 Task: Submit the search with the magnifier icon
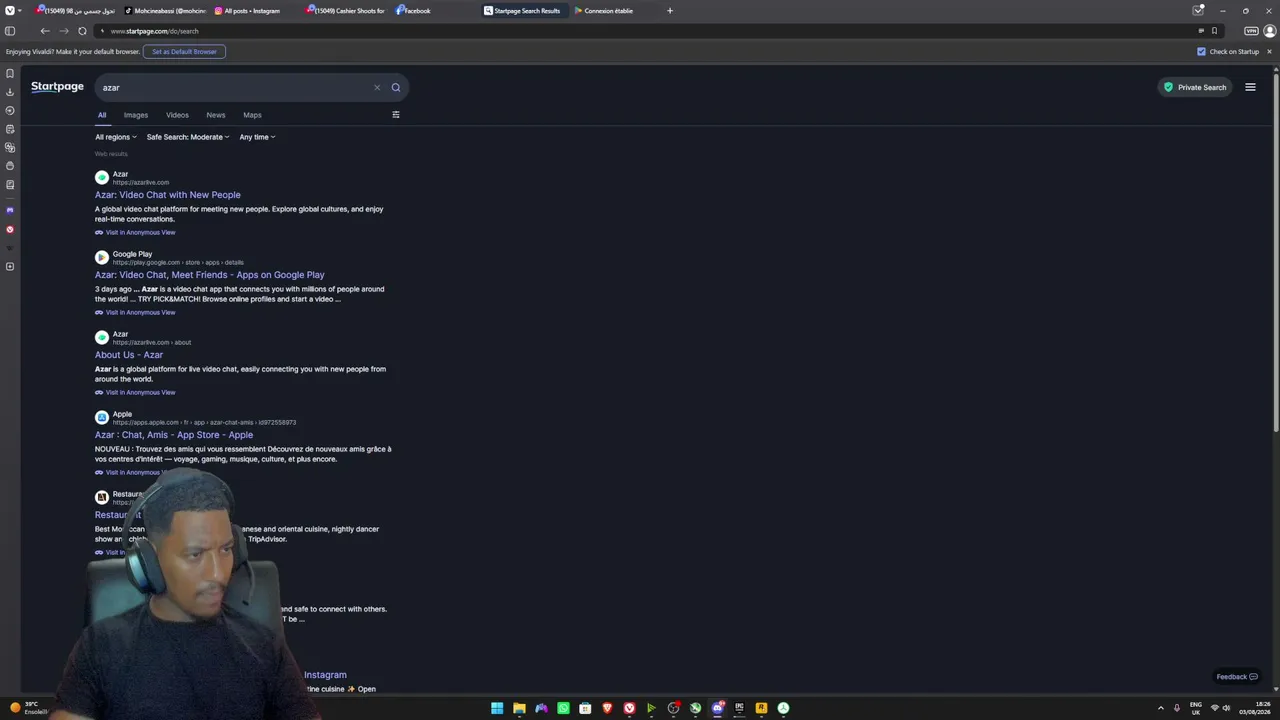[x=396, y=87]
